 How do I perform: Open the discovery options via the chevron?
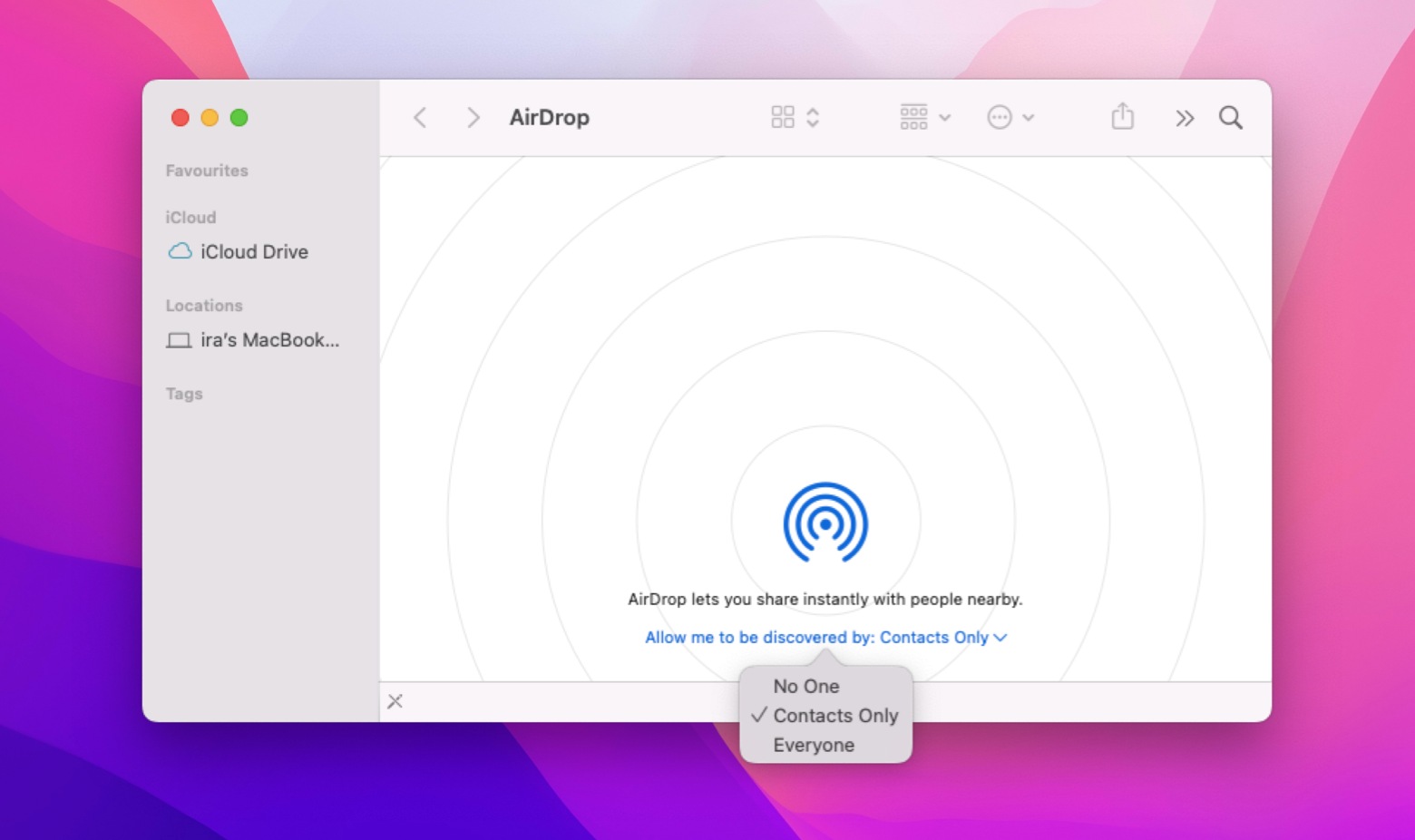(x=1000, y=638)
